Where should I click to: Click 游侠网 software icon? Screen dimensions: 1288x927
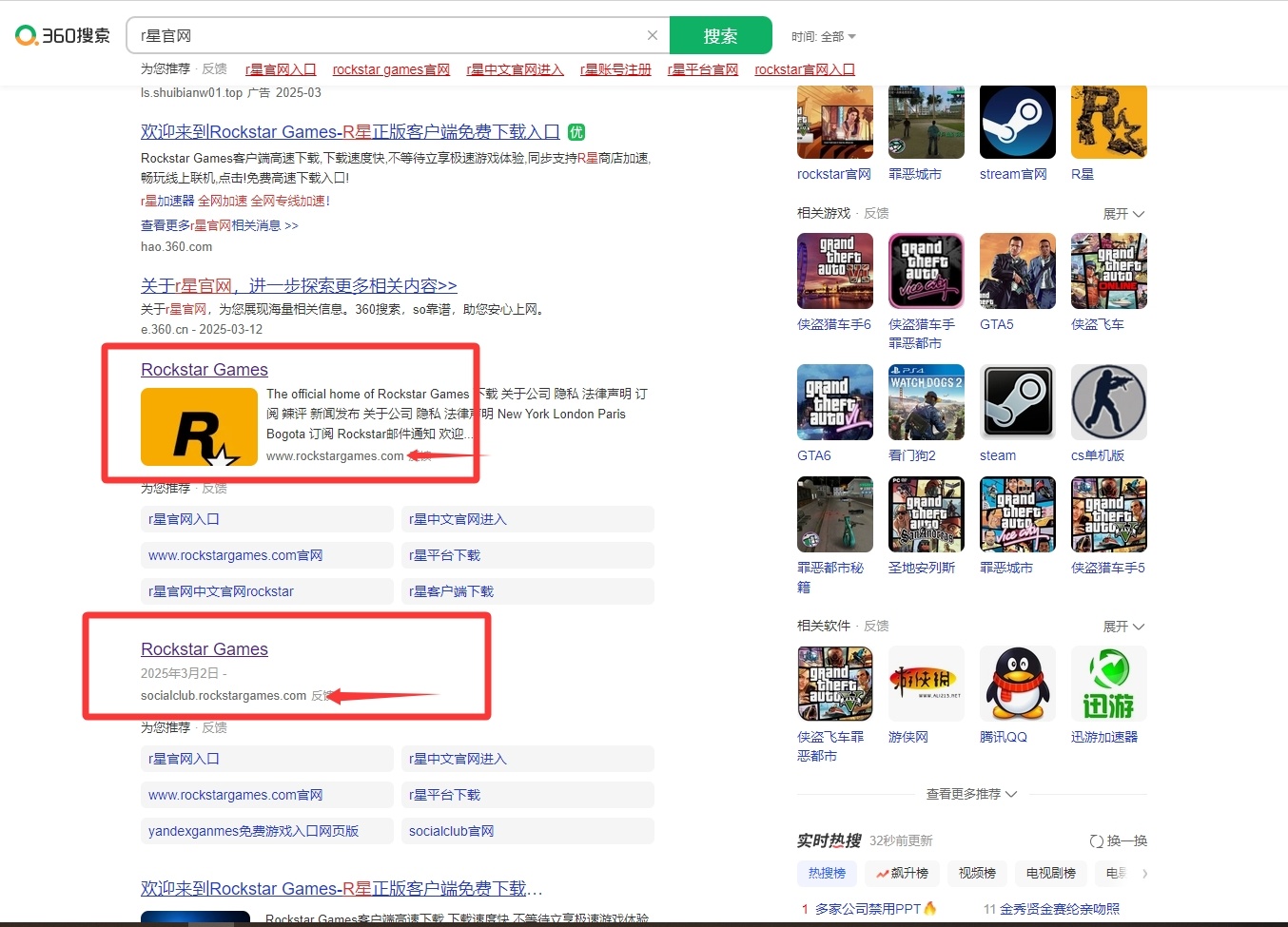coord(927,684)
